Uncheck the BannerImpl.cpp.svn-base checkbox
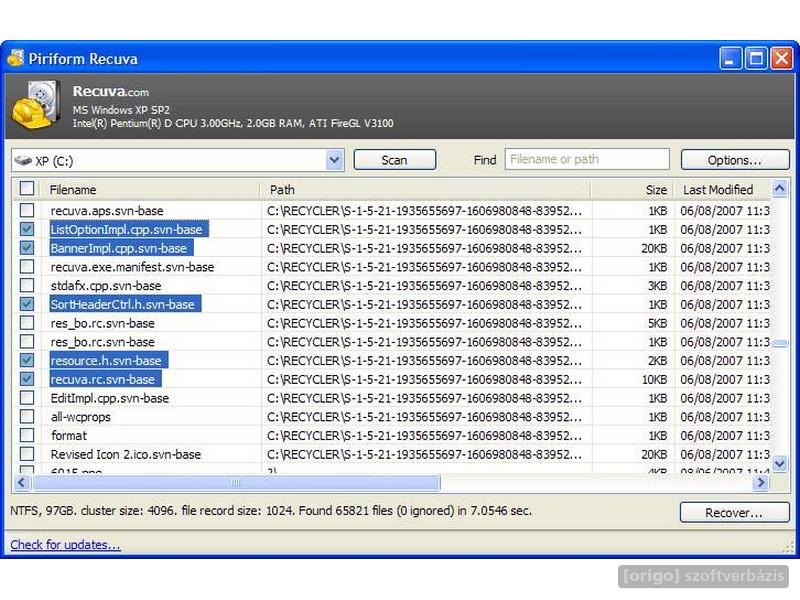 point(27,248)
